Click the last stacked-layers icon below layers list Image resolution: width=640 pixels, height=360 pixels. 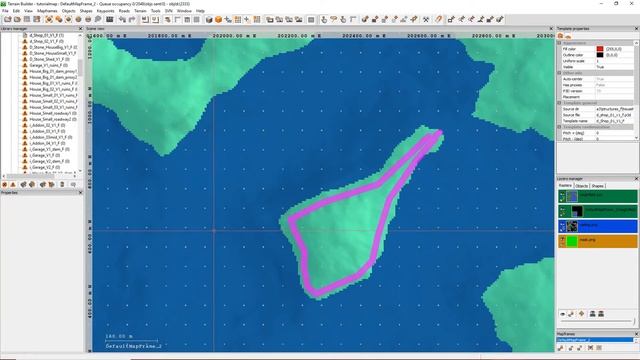click(x=601, y=314)
